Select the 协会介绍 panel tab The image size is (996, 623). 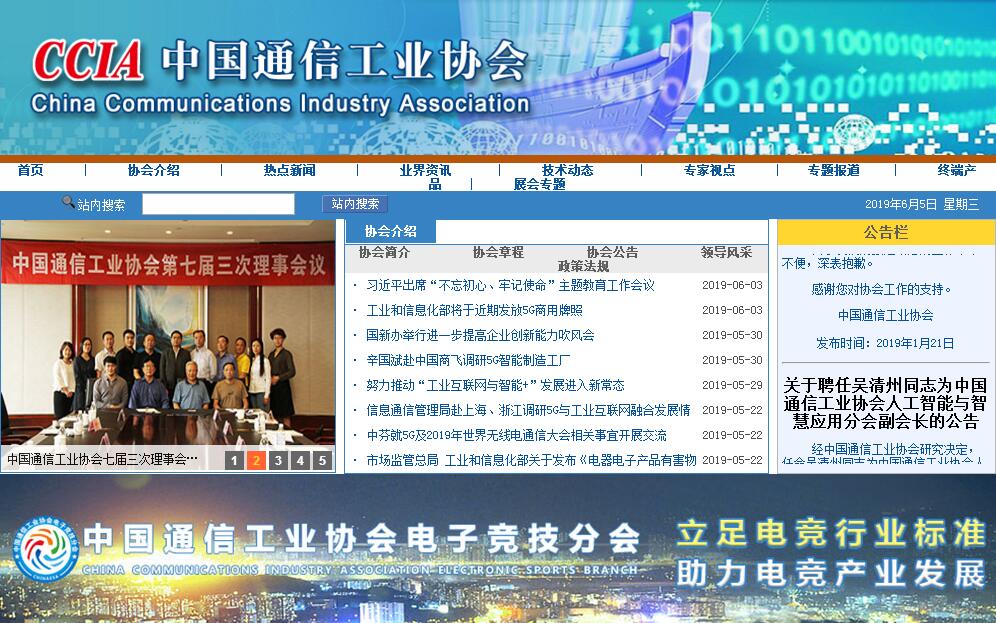click(390, 232)
